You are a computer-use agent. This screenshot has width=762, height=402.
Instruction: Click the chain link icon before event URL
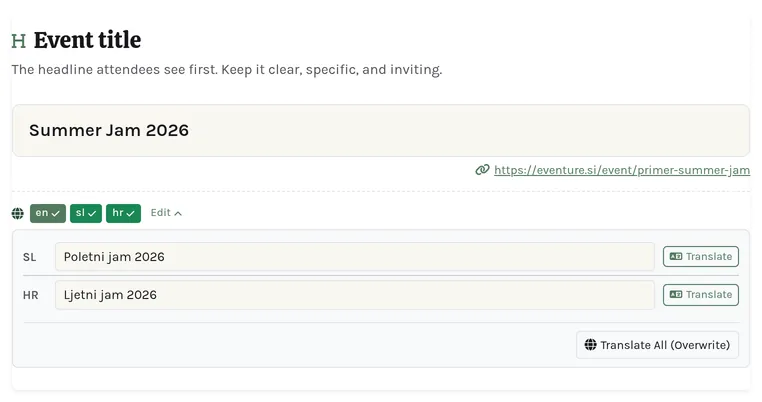click(x=482, y=170)
